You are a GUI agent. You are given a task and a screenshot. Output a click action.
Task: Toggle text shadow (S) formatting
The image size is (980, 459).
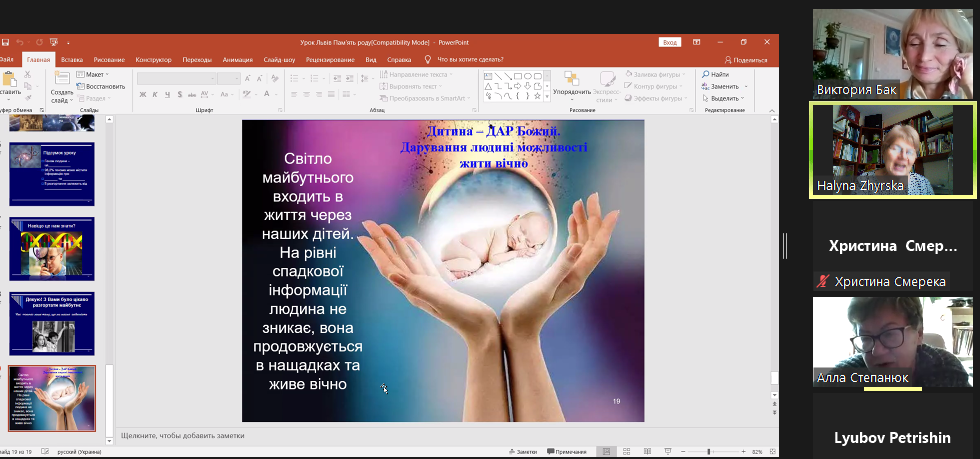click(x=179, y=94)
